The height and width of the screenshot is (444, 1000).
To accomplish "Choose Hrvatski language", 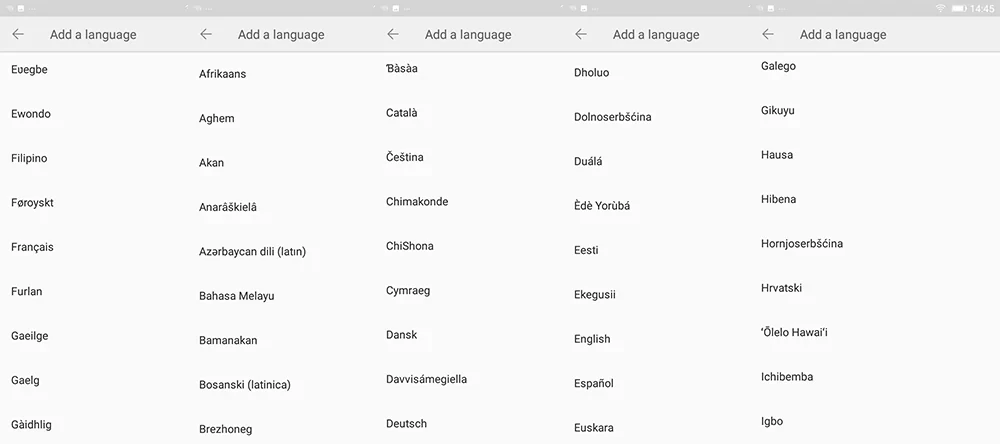I will click(782, 288).
